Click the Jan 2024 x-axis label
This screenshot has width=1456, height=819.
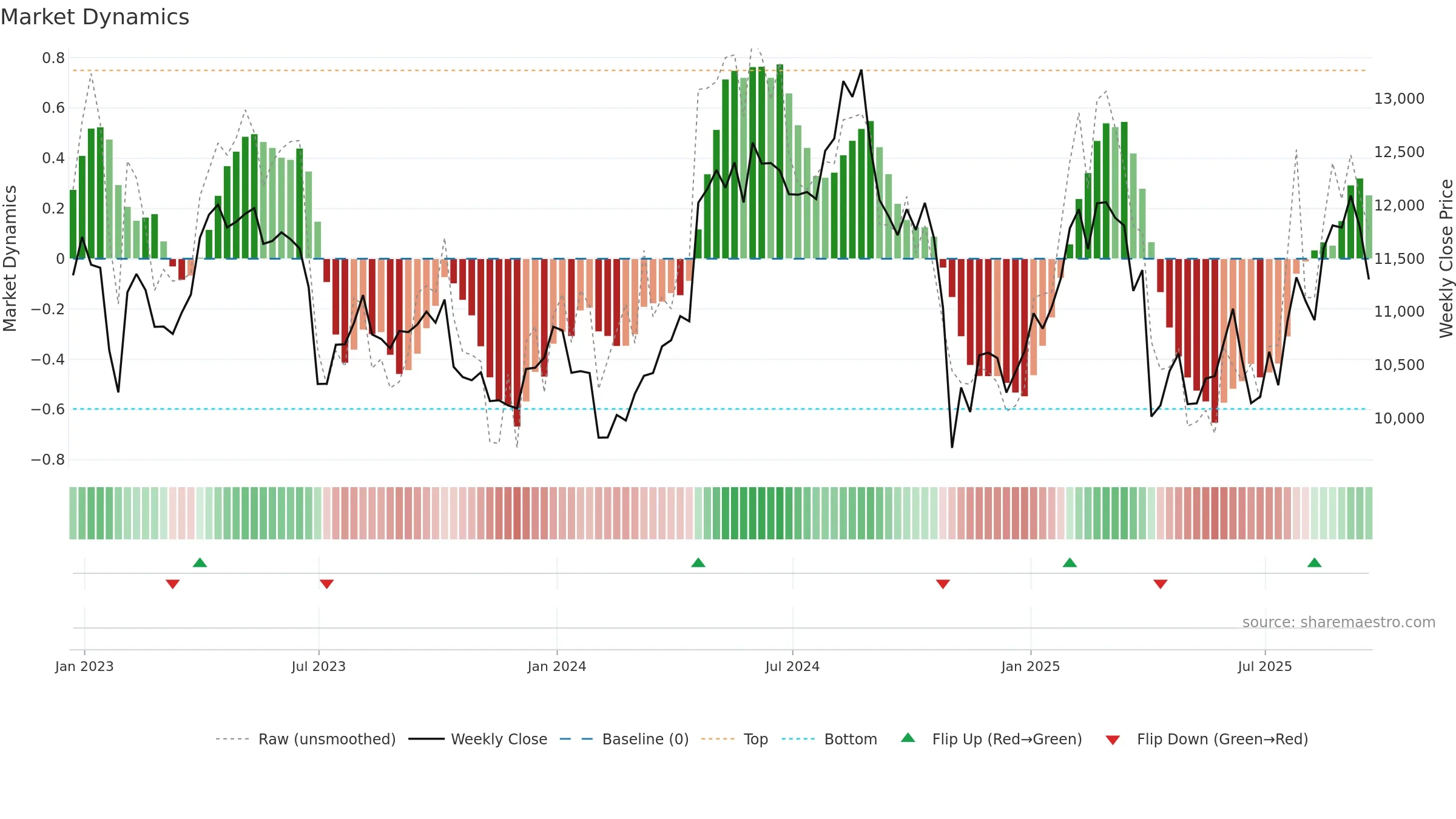(557, 666)
